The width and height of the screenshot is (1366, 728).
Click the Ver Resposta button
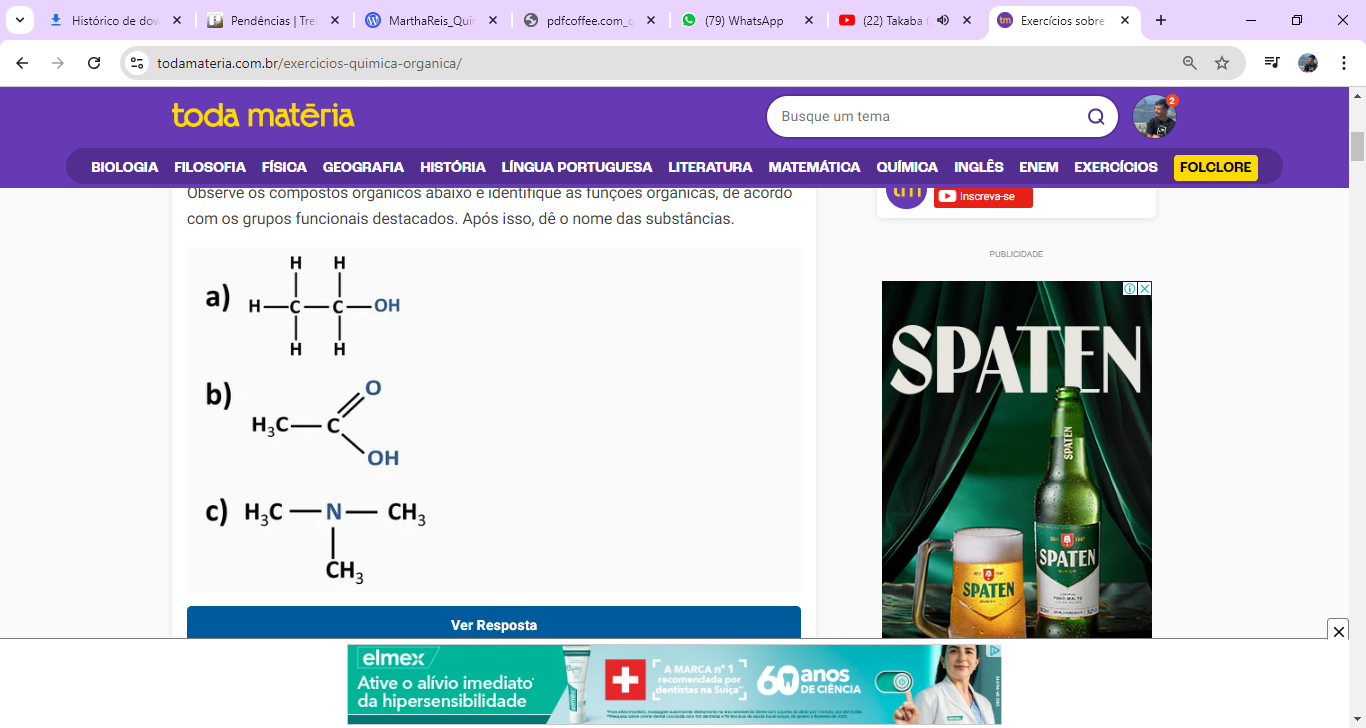point(493,624)
